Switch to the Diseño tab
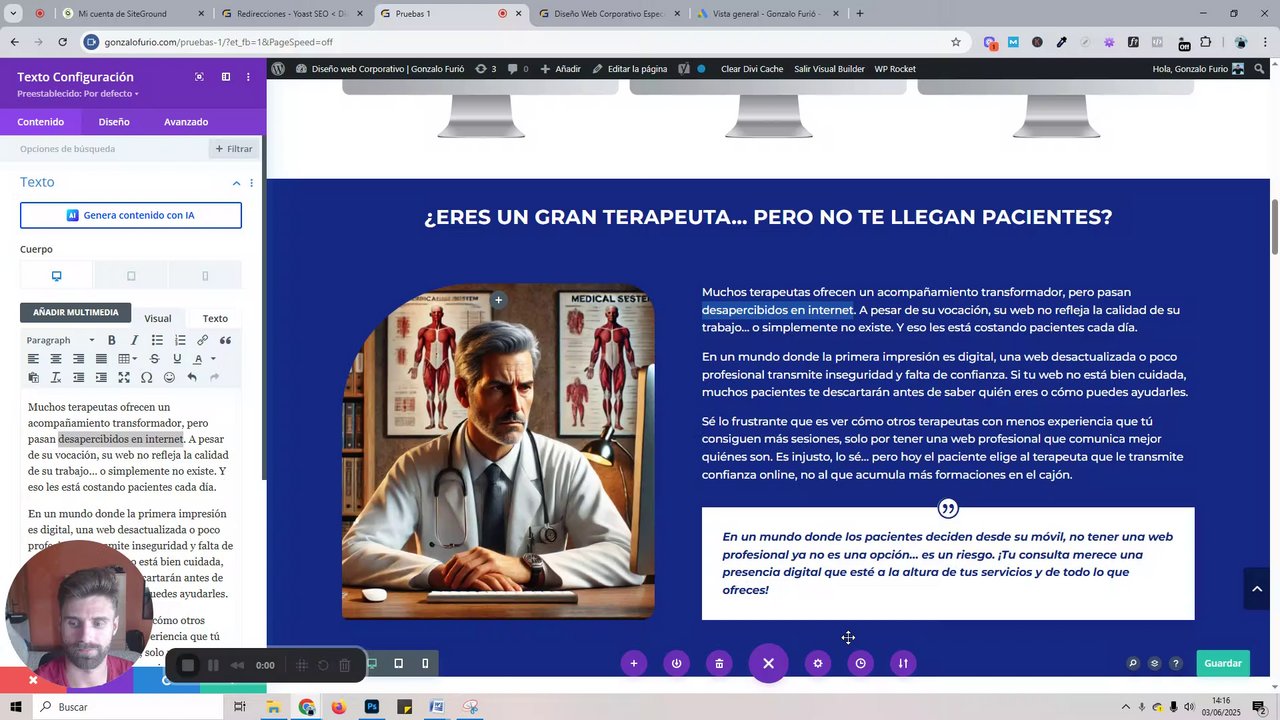1280x720 pixels. point(114,122)
